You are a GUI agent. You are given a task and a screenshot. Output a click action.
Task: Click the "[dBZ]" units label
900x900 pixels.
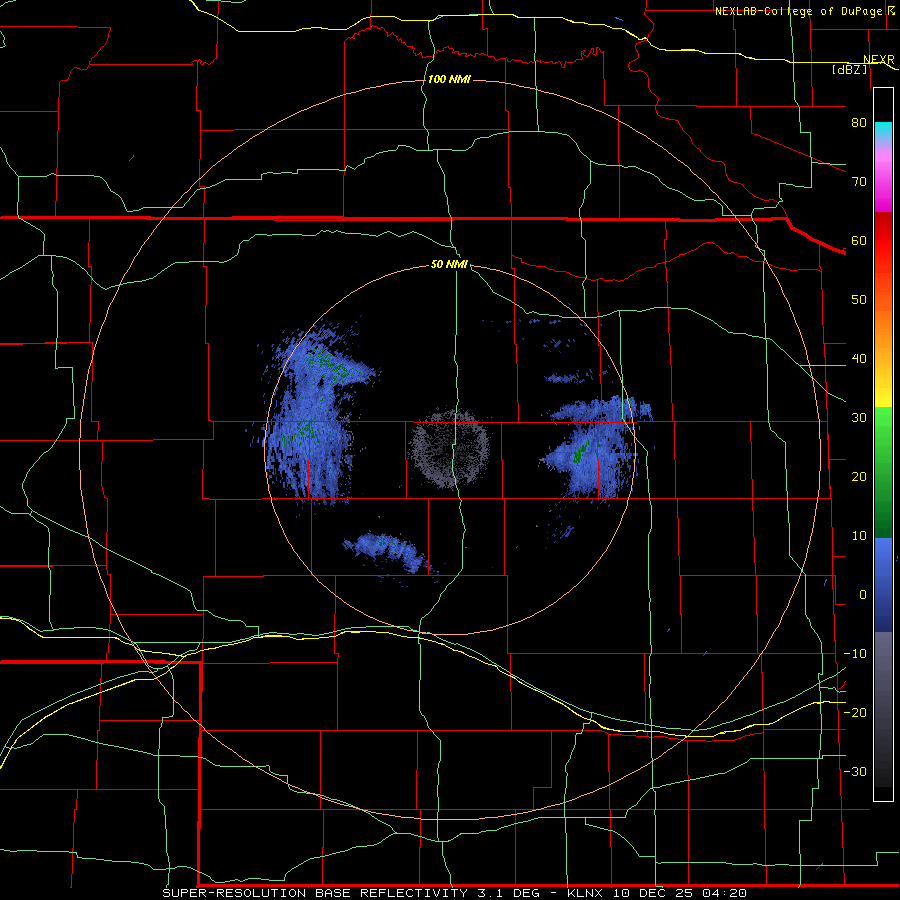[849, 70]
